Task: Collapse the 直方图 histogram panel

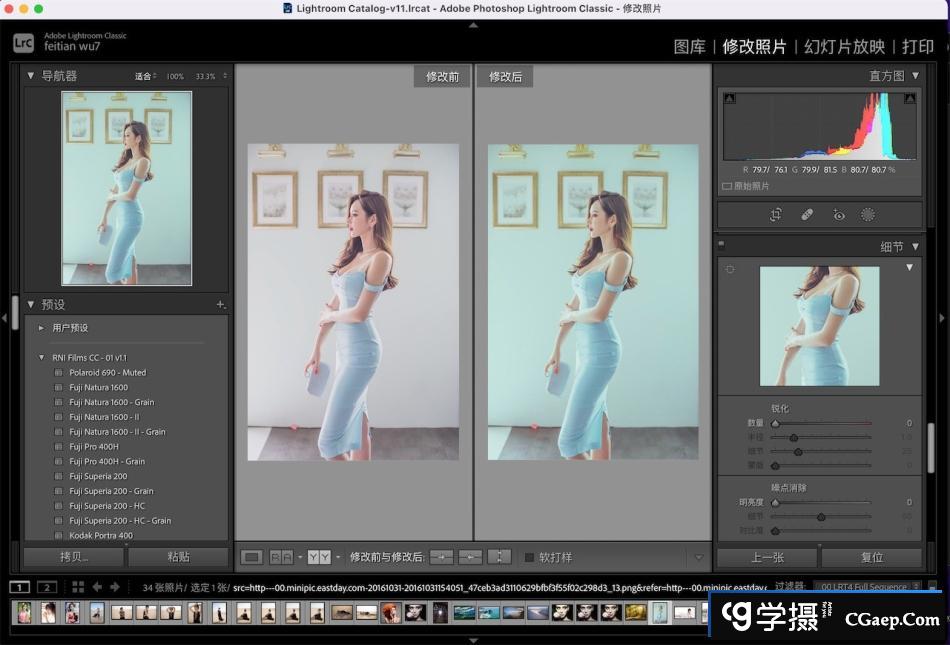Action: pos(915,76)
